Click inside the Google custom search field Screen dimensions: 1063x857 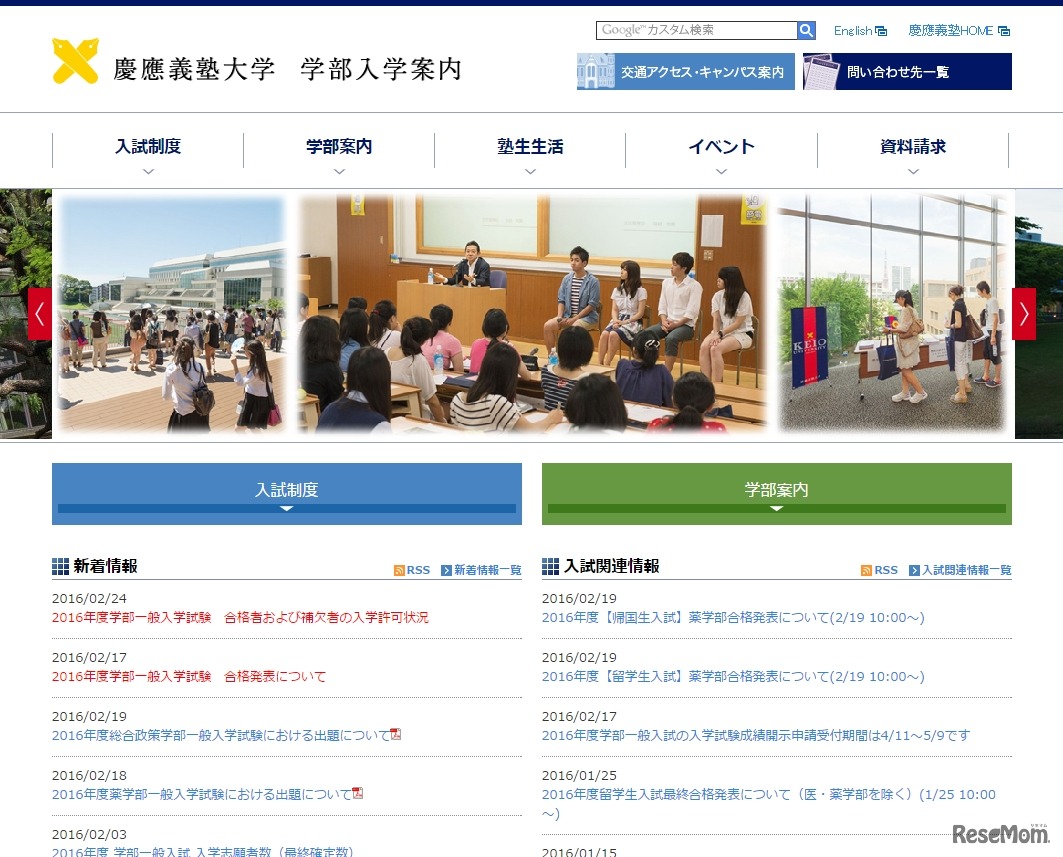[x=695, y=30]
